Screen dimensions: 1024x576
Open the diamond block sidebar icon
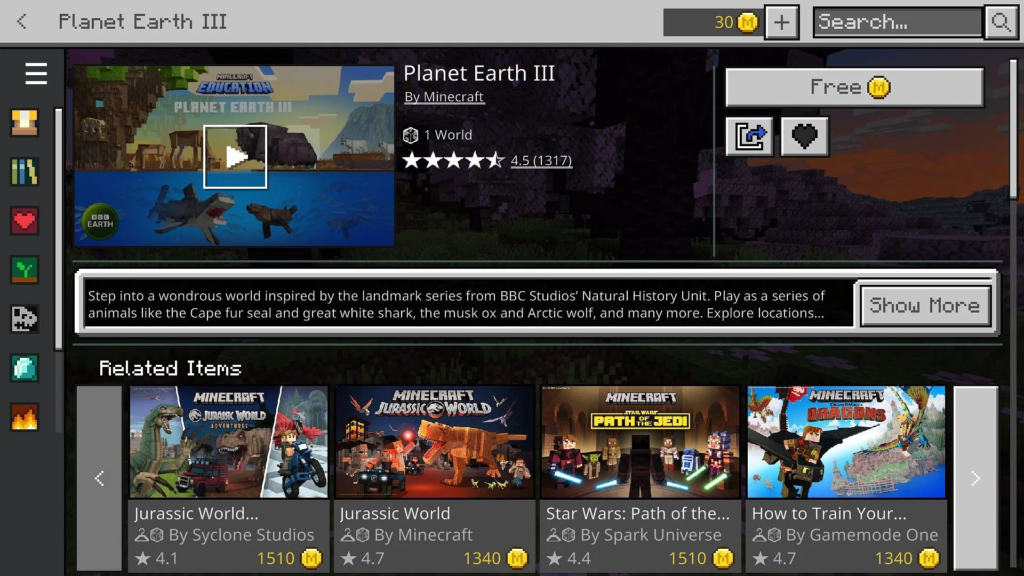pyautogui.click(x=24, y=368)
